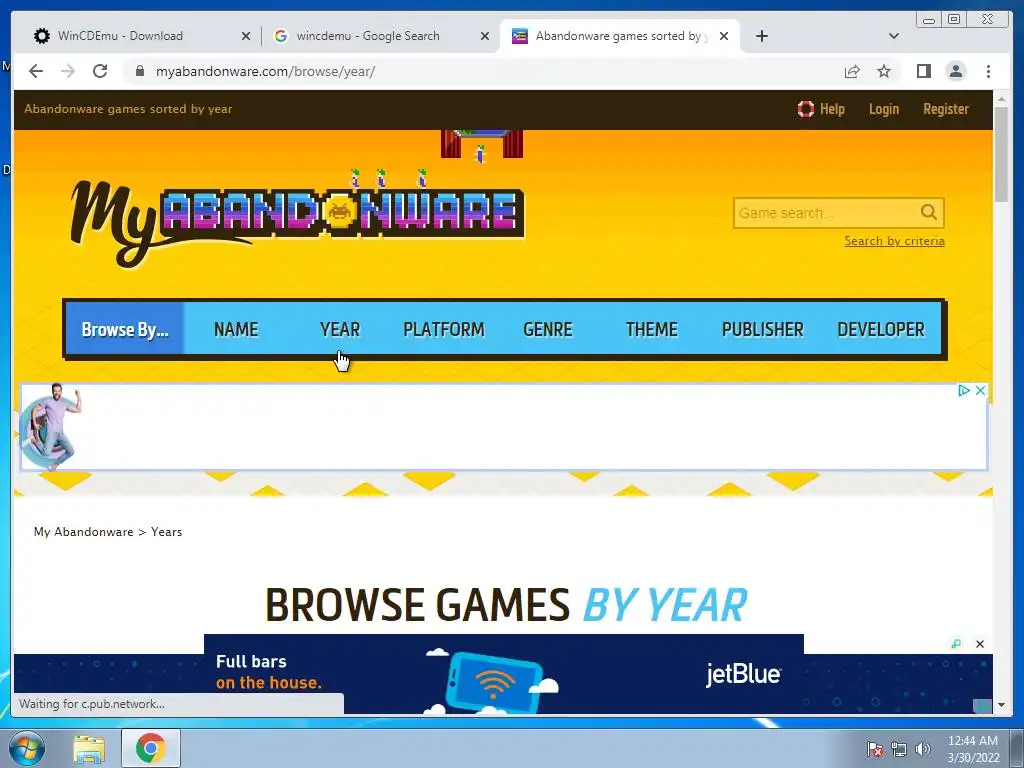
Task: Browse games by GENRE
Action: [x=547, y=329]
